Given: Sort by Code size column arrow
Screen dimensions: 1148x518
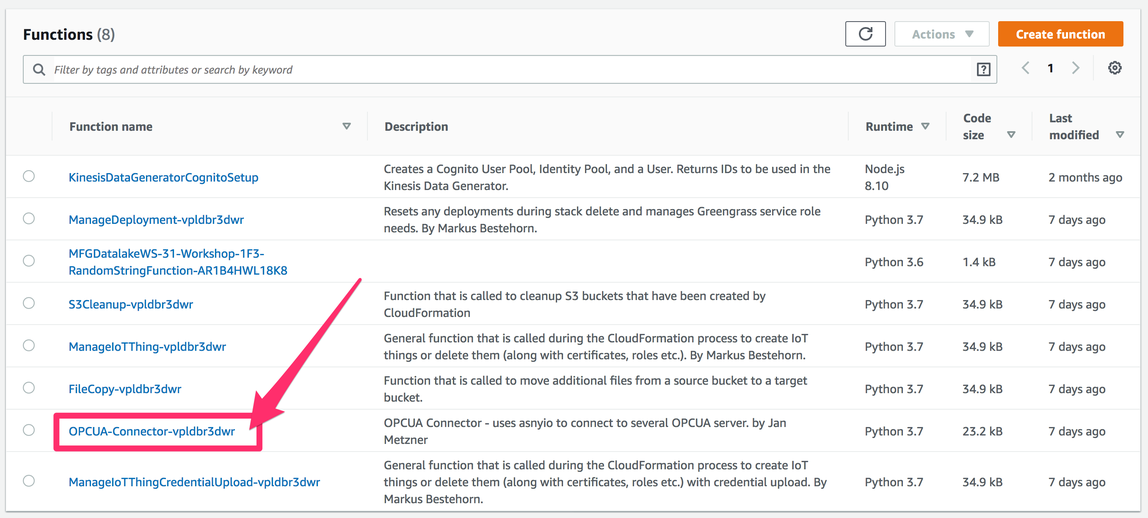Looking at the screenshot, I should pos(1011,135).
